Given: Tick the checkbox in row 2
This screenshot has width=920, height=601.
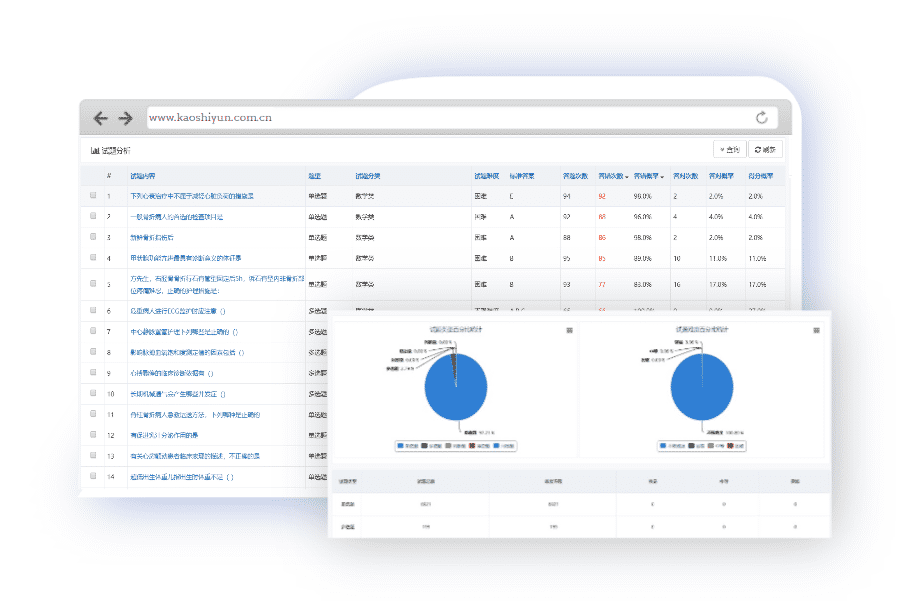Looking at the screenshot, I should 93,216.
